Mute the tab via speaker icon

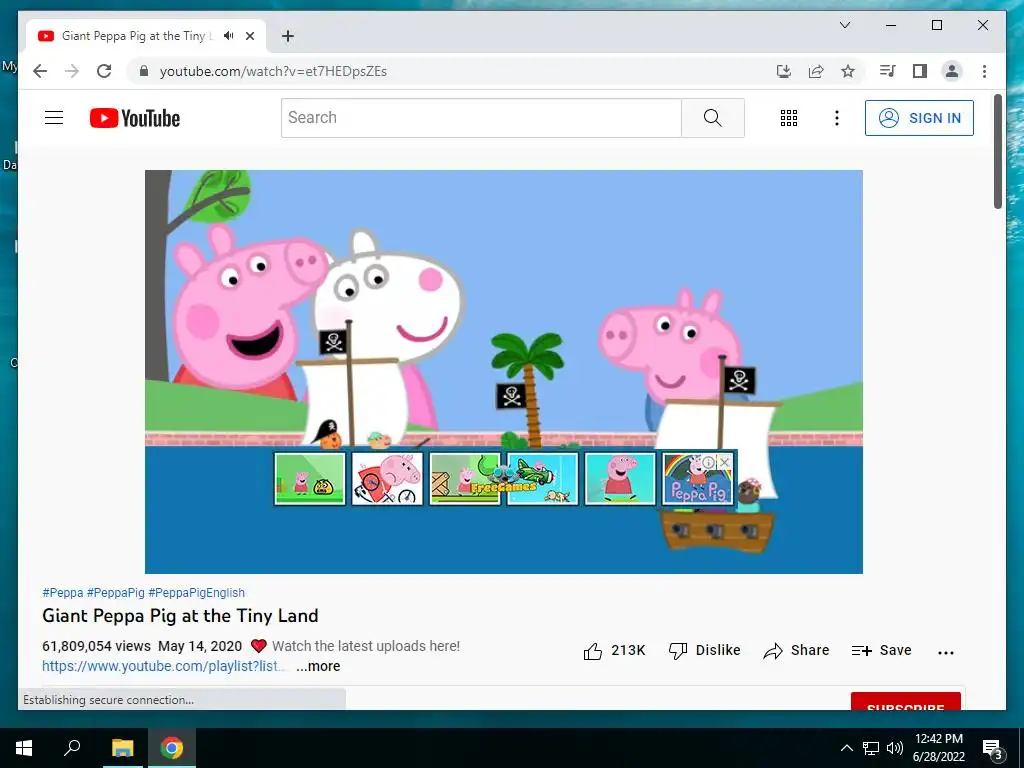pyautogui.click(x=229, y=36)
